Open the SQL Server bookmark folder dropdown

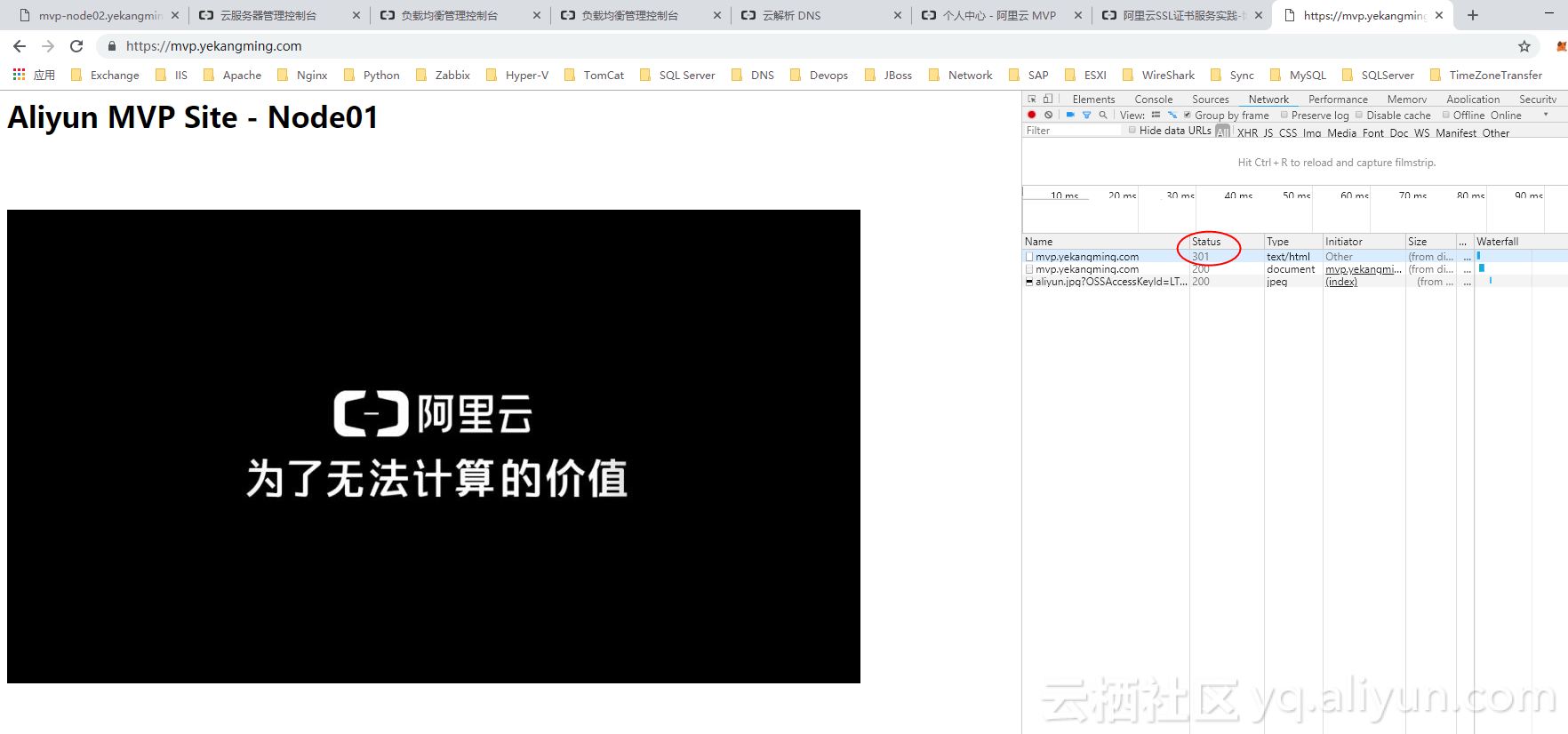click(677, 75)
